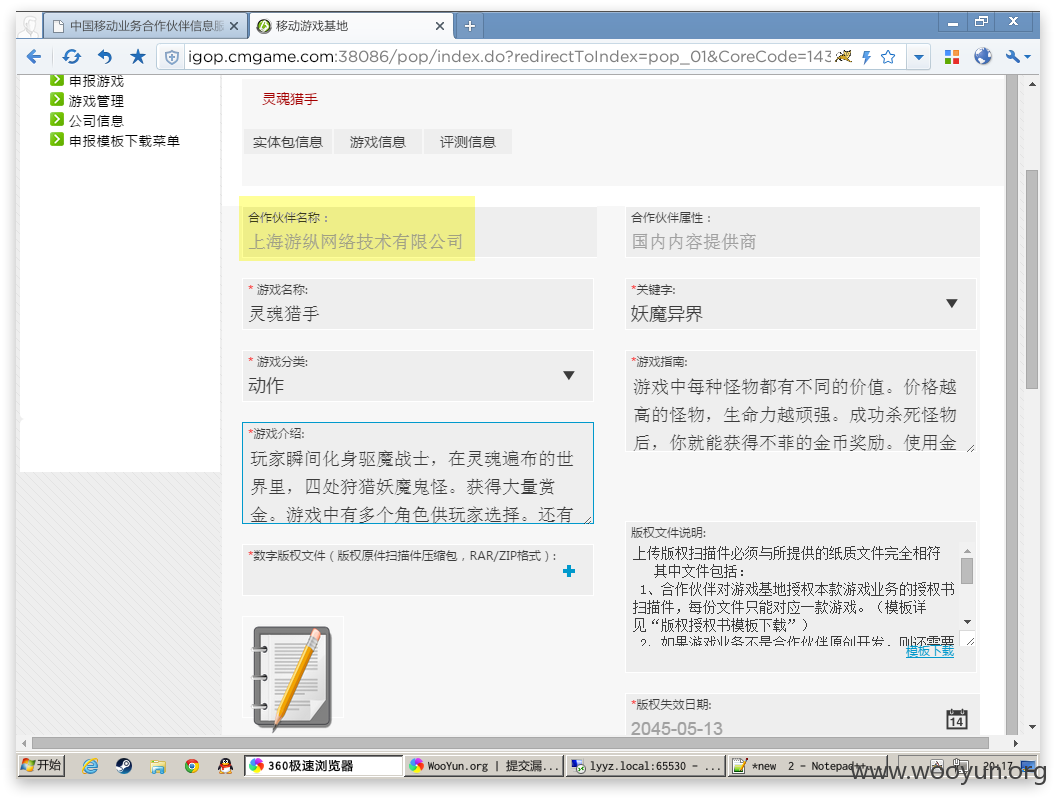Click inside the 游戏介绍 text area
The image size is (1056, 800).
coord(418,473)
